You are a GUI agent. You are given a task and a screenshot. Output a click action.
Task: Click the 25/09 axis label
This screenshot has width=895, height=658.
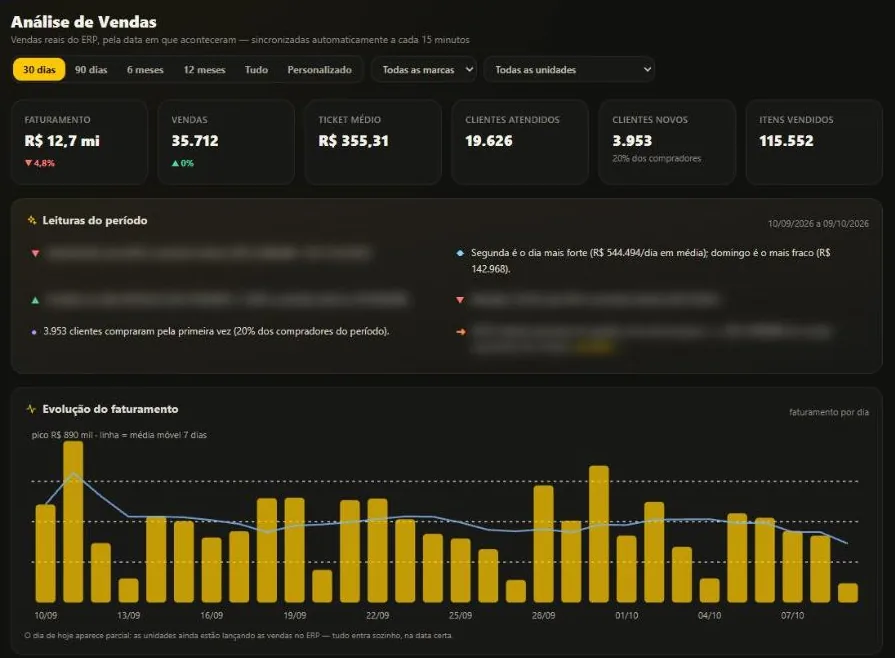(x=460, y=616)
